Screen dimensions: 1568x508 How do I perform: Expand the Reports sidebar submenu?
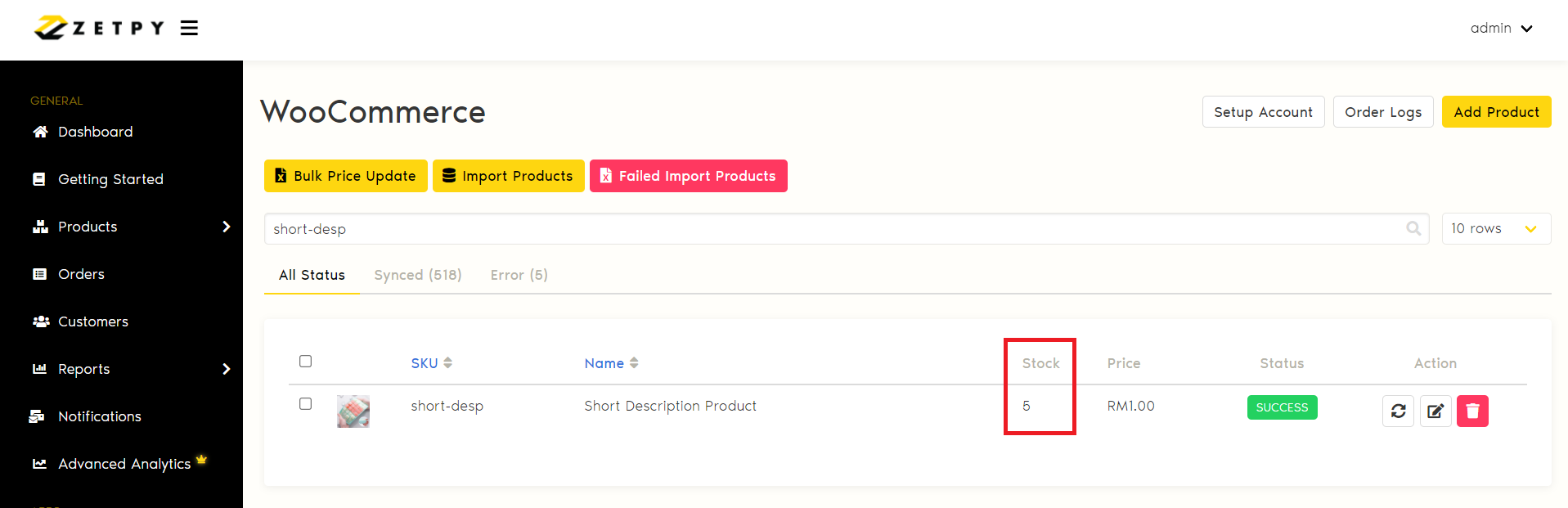tap(227, 369)
